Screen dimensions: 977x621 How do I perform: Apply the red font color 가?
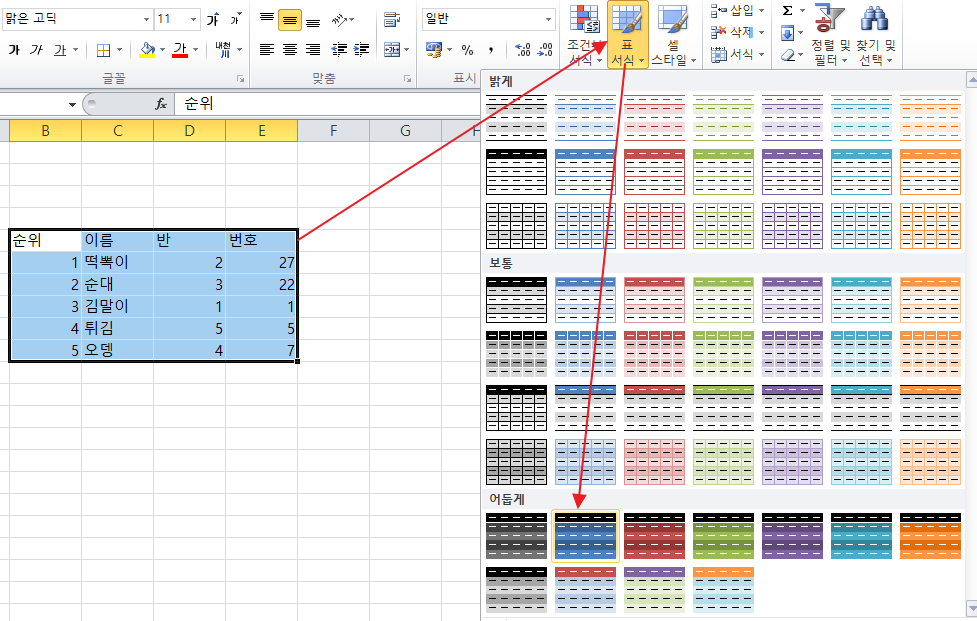[x=180, y=50]
